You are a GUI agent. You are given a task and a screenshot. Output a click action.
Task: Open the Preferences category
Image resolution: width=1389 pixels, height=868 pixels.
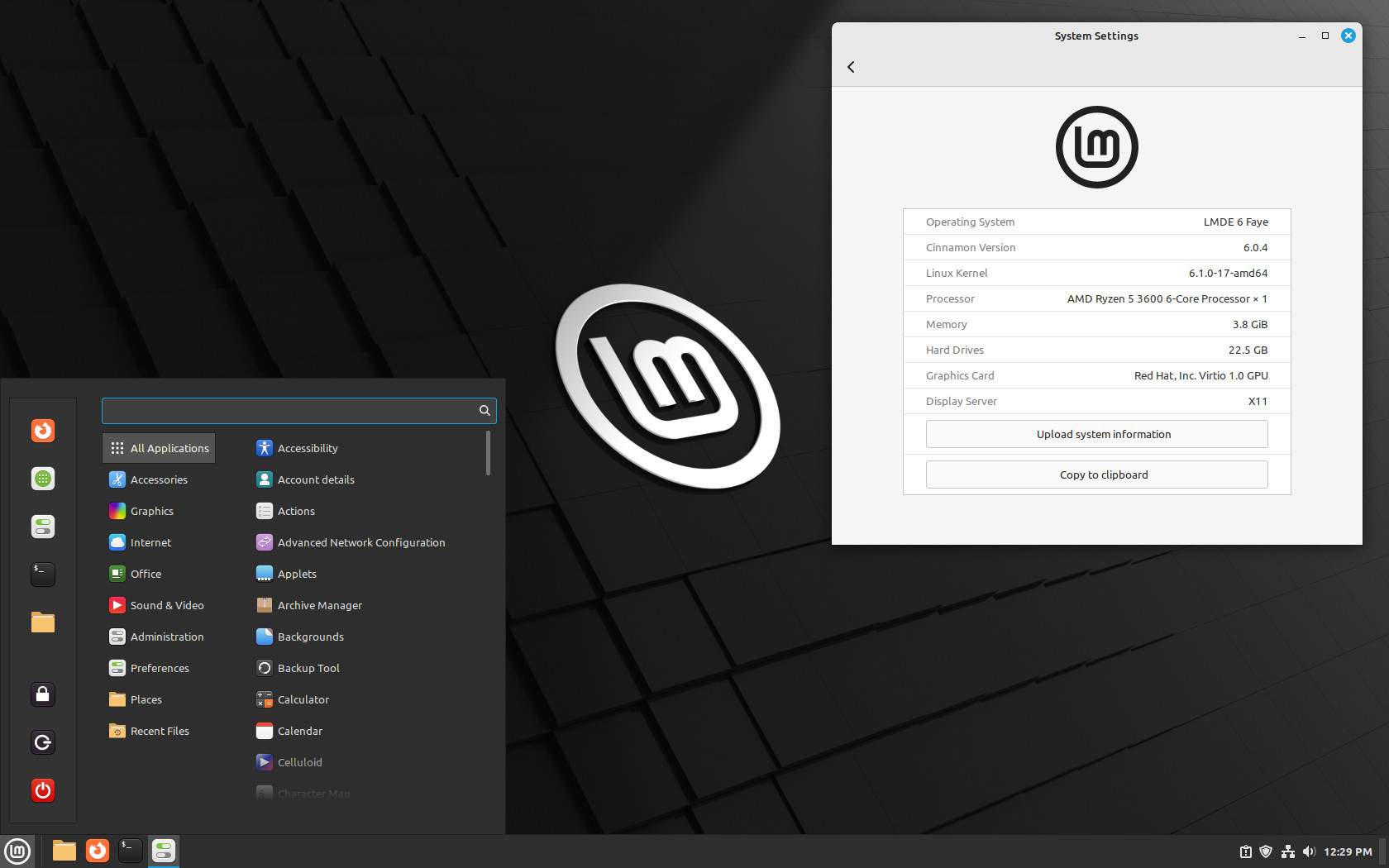coord(159,668)
